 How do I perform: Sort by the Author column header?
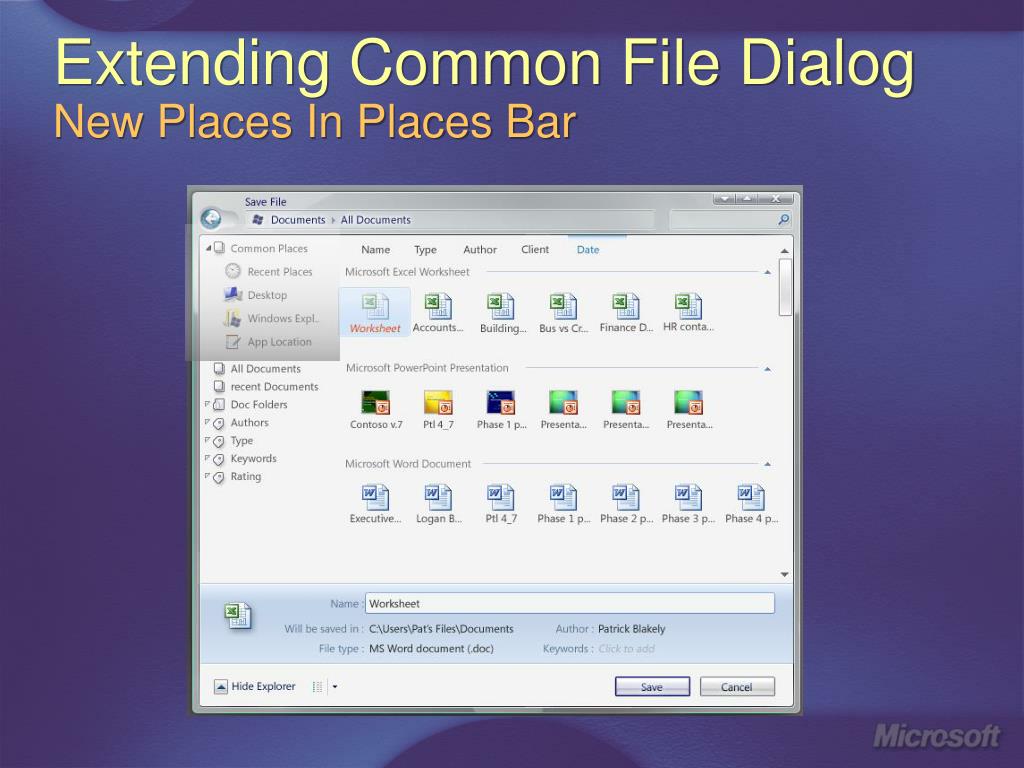click(480, 249)
